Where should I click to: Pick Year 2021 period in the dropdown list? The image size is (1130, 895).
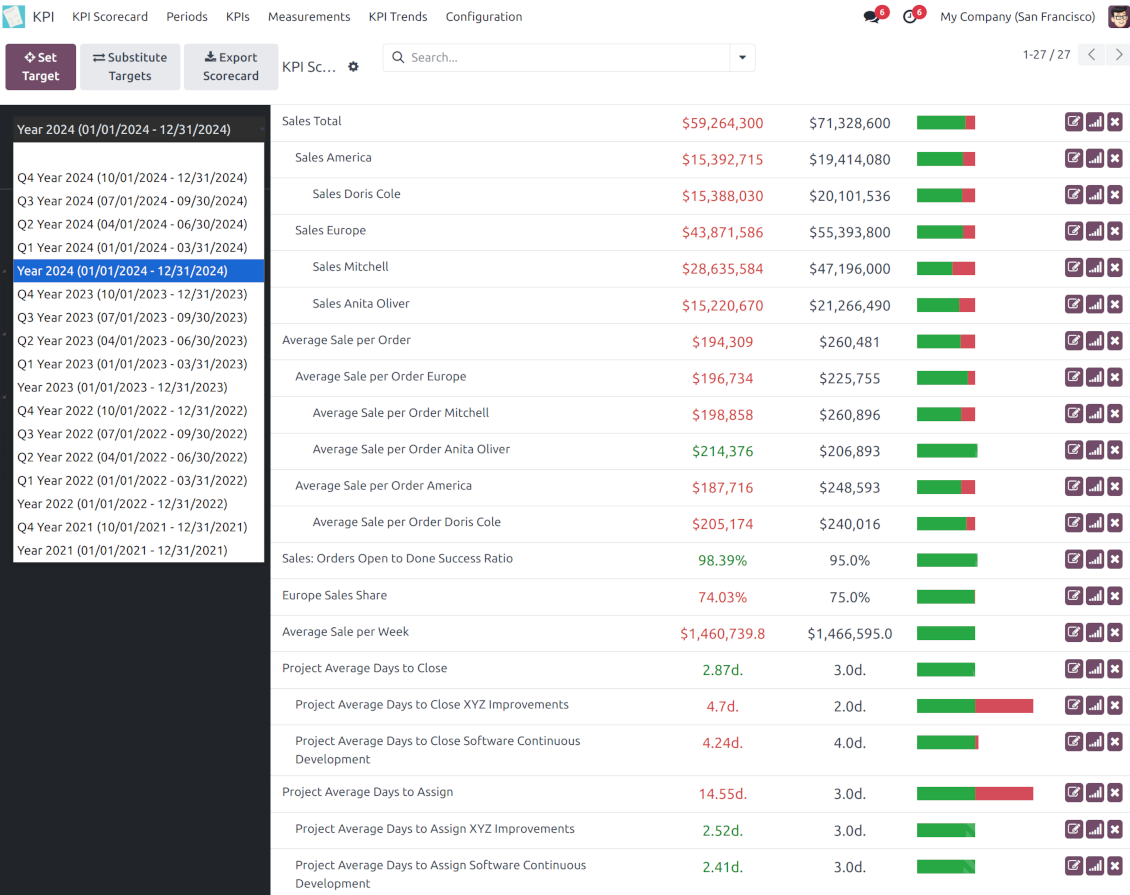pyautogui.click(x=122, y=550)
